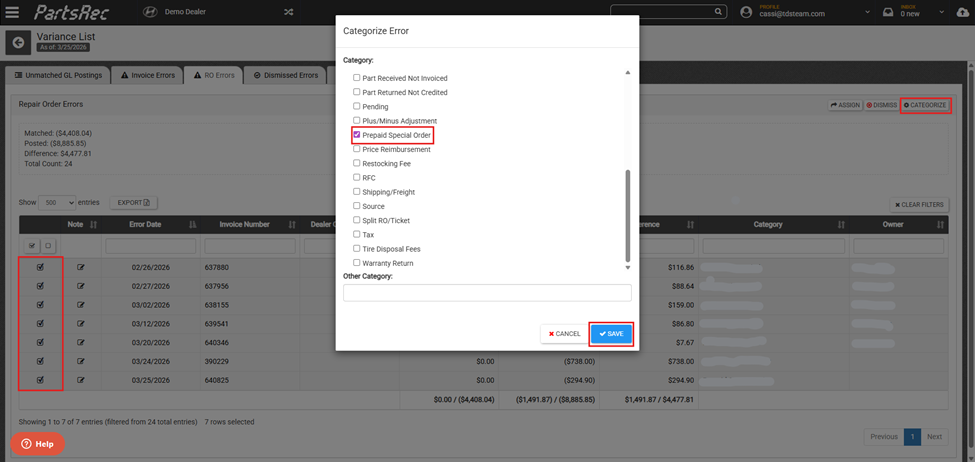The image size is (975, 462).
Task: Go back with the arrow button
Action: (x=18, y=42)
